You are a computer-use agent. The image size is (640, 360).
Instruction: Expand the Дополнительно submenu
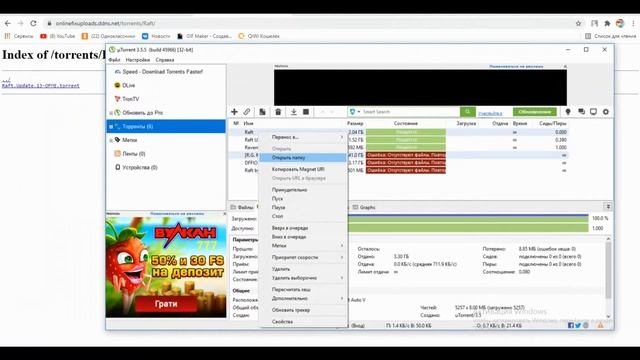click(x=304, y=298)
